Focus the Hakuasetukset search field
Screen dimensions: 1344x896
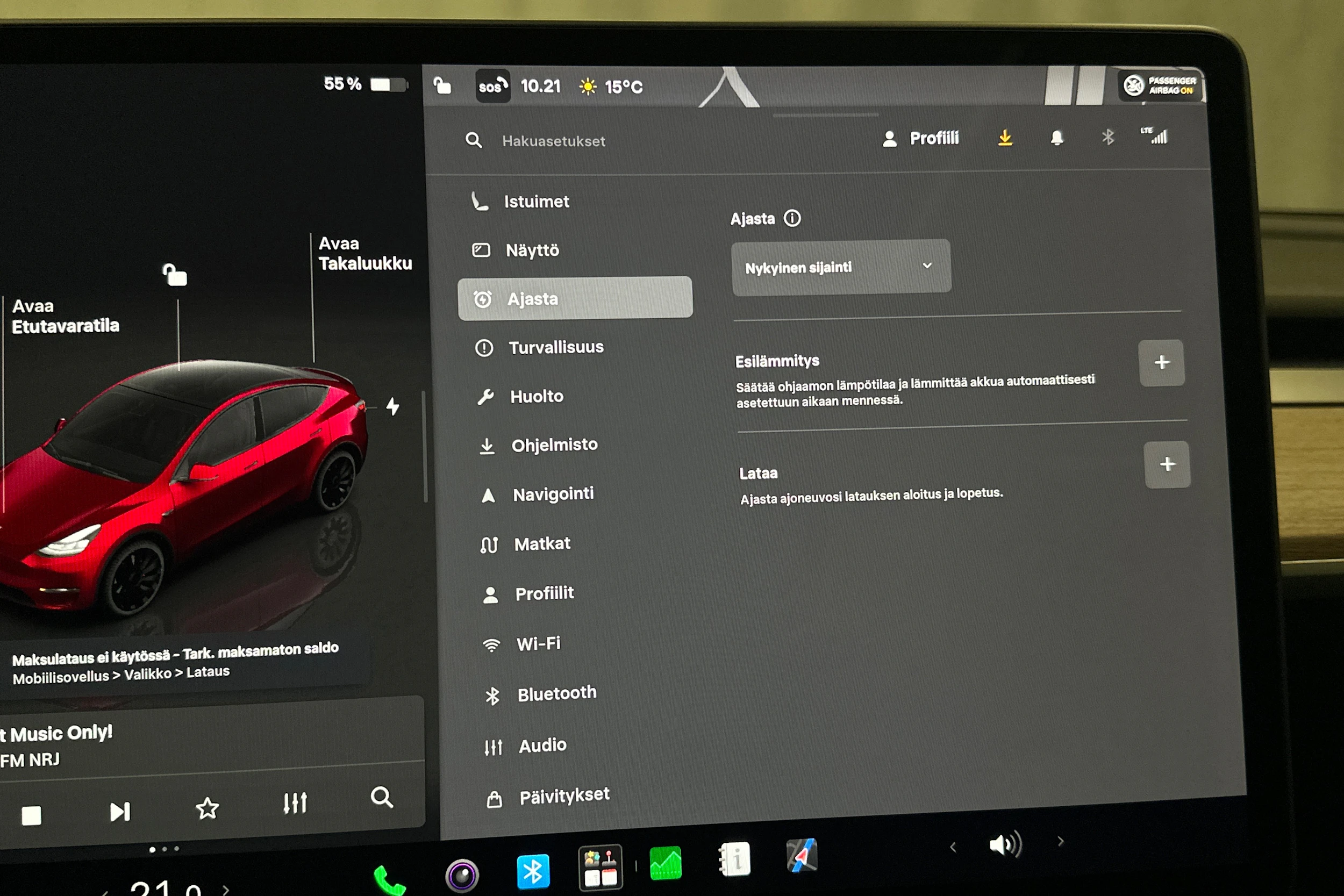click(x=553, y=141)
